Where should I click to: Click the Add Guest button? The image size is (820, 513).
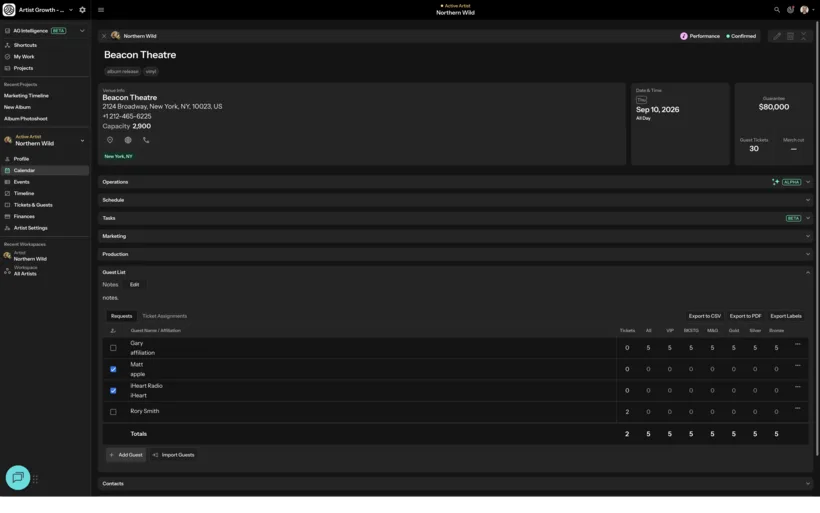[126, 455]
